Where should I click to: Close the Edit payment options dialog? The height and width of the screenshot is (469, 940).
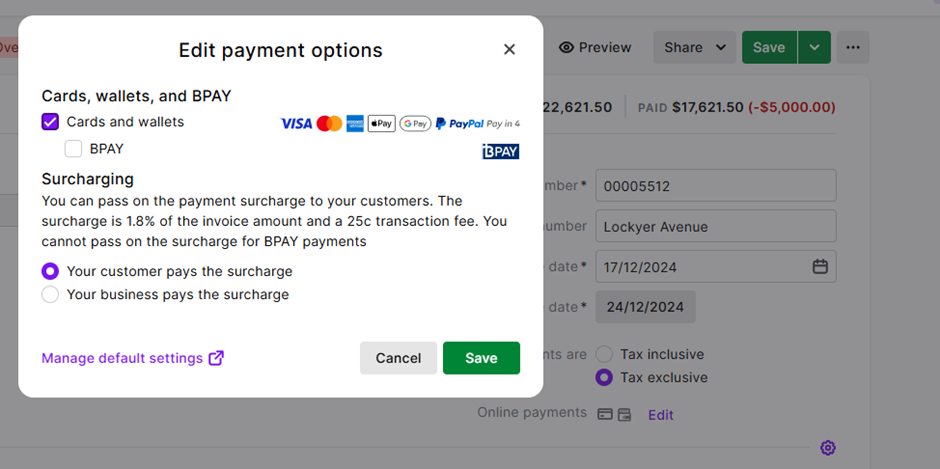point(509,49)
